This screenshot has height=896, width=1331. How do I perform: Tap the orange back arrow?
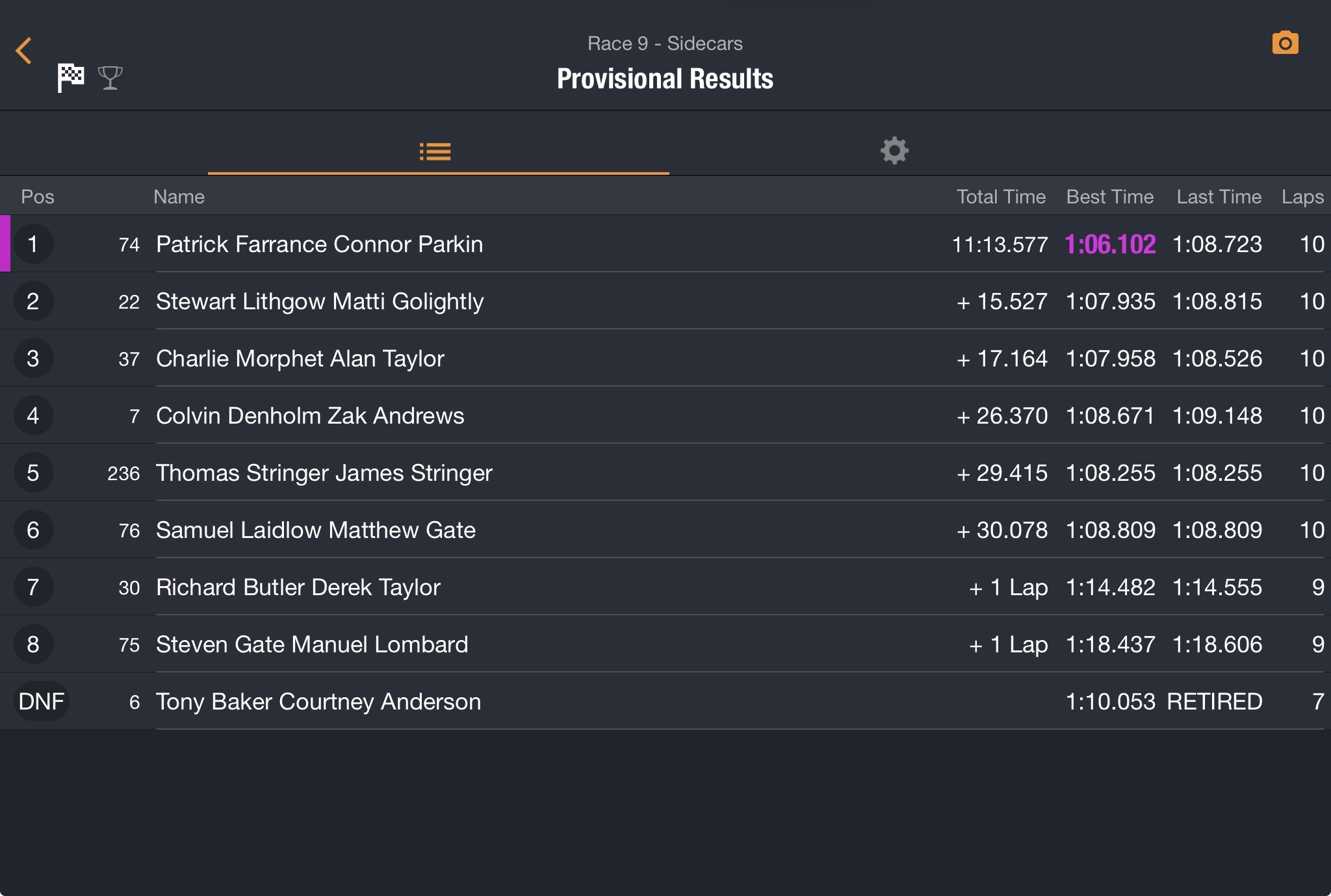[24, 51]
